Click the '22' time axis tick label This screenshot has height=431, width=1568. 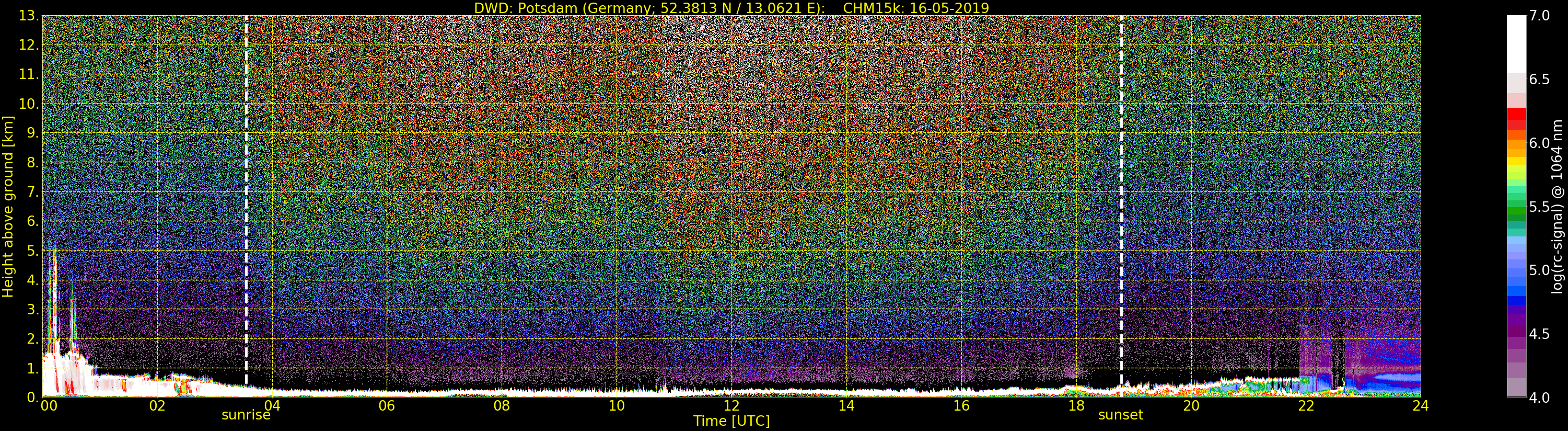tap(1306, 406)
